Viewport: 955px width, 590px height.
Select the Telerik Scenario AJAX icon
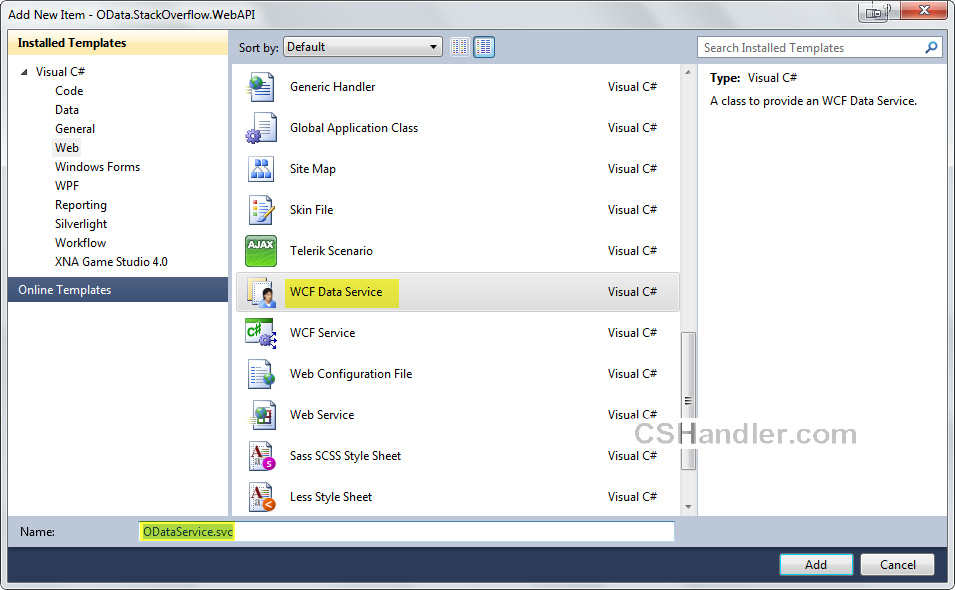pyautogui.click(x=261, y=251)
